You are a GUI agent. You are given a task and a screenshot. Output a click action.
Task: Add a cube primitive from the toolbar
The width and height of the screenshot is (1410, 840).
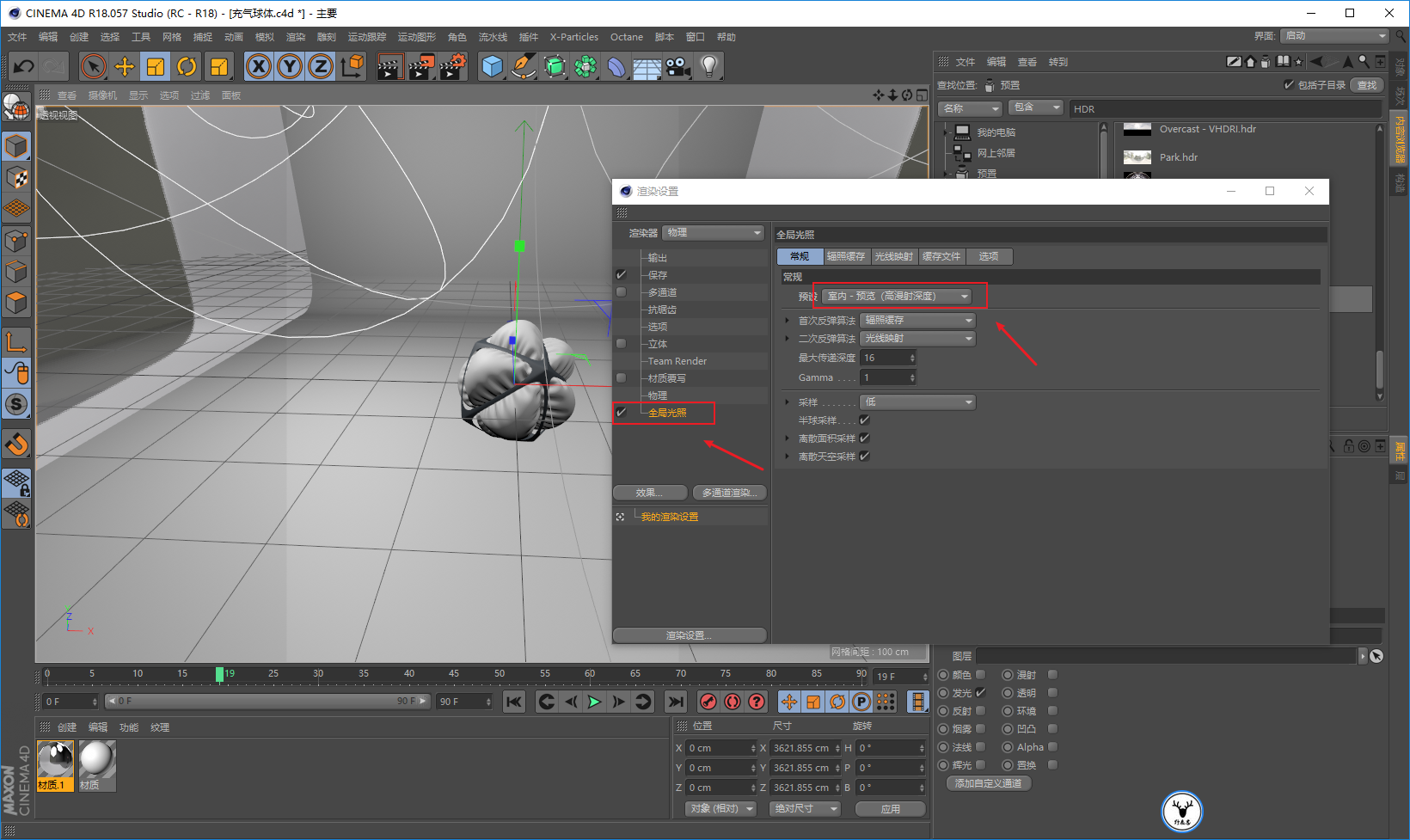coord(493,66)
